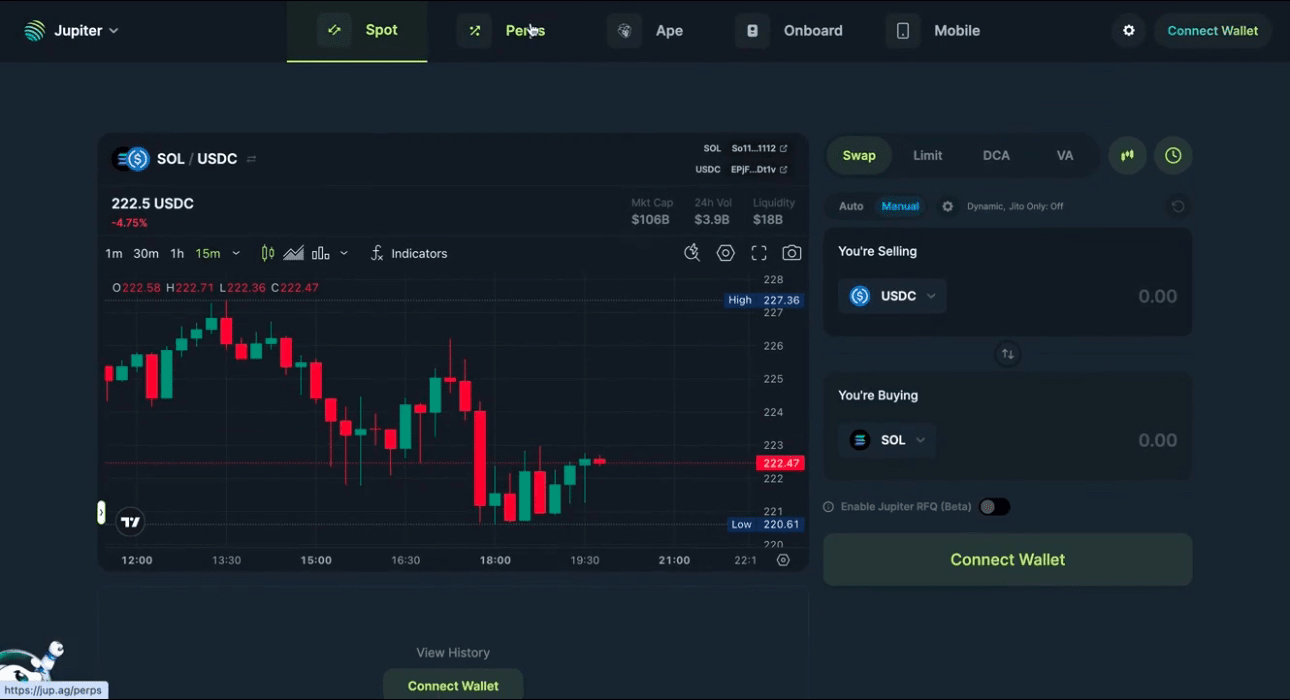The height and width of the screenshot is (700, 1290).
Task: Set chart interval to 30m
Action: click(146, 254)
